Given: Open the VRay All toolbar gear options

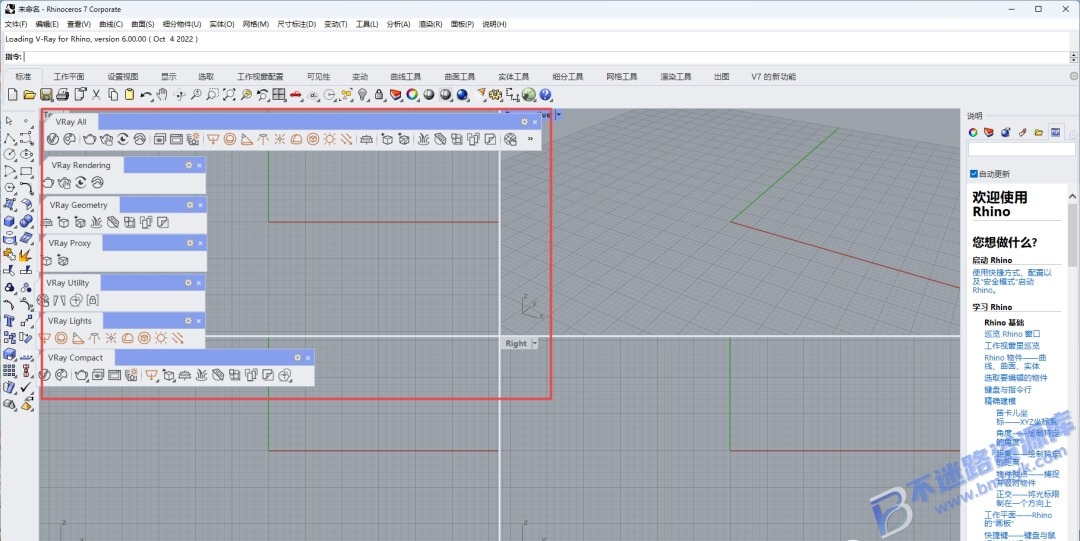Looking at the screenshot, I should [x=524, y=122].
